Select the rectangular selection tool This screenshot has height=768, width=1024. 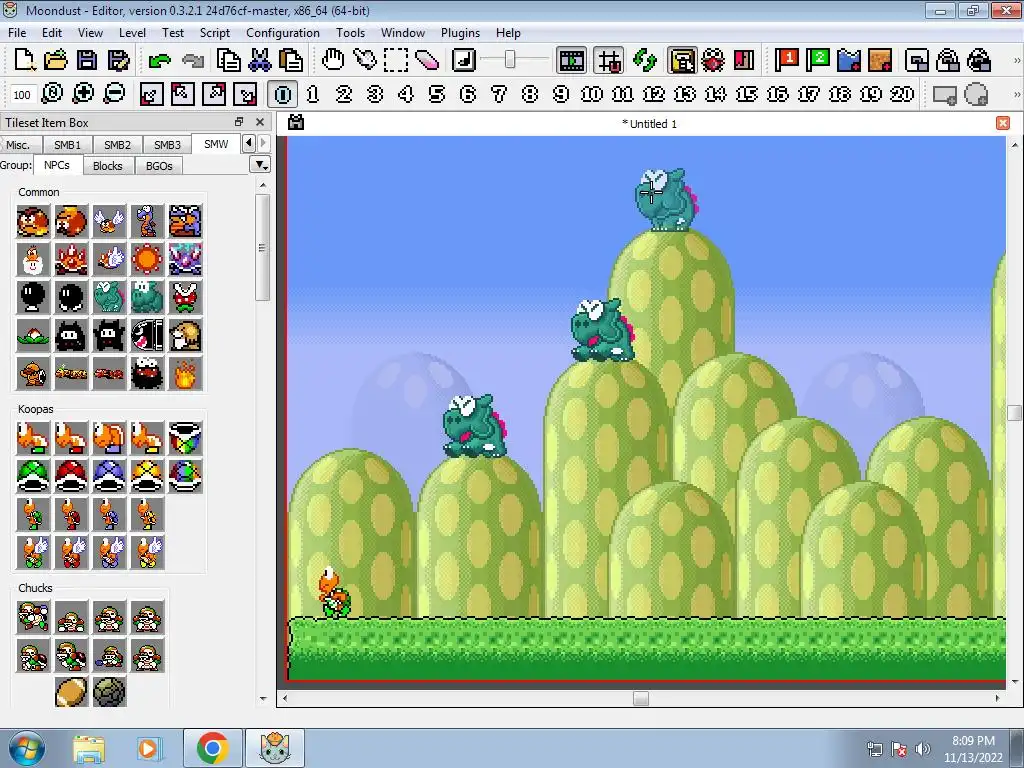pos(396,61)
